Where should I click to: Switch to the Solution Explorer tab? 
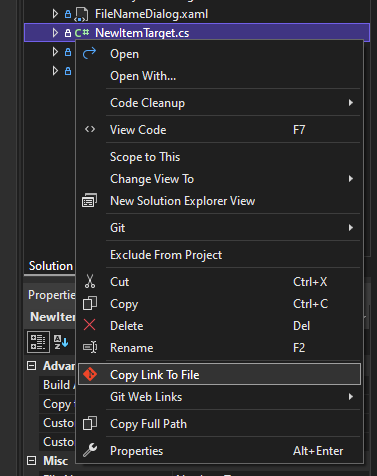51,266
